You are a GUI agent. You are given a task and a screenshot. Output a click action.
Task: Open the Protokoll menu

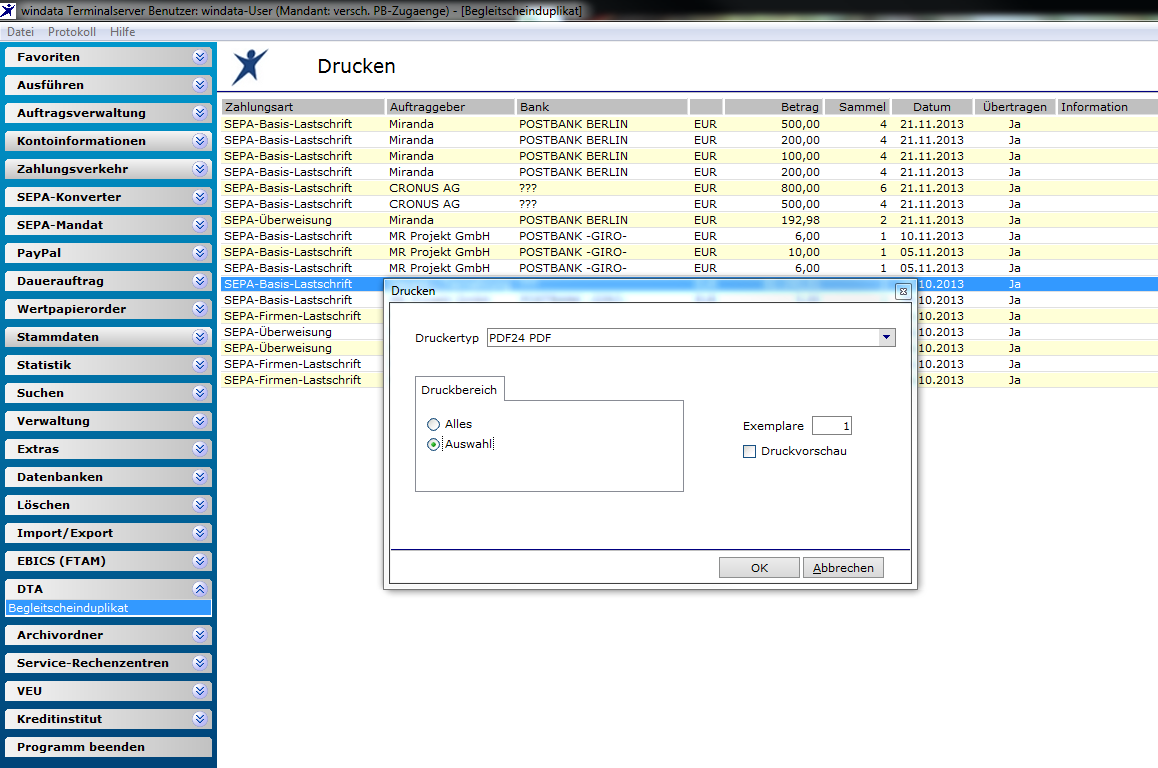(x=72, y=32)
